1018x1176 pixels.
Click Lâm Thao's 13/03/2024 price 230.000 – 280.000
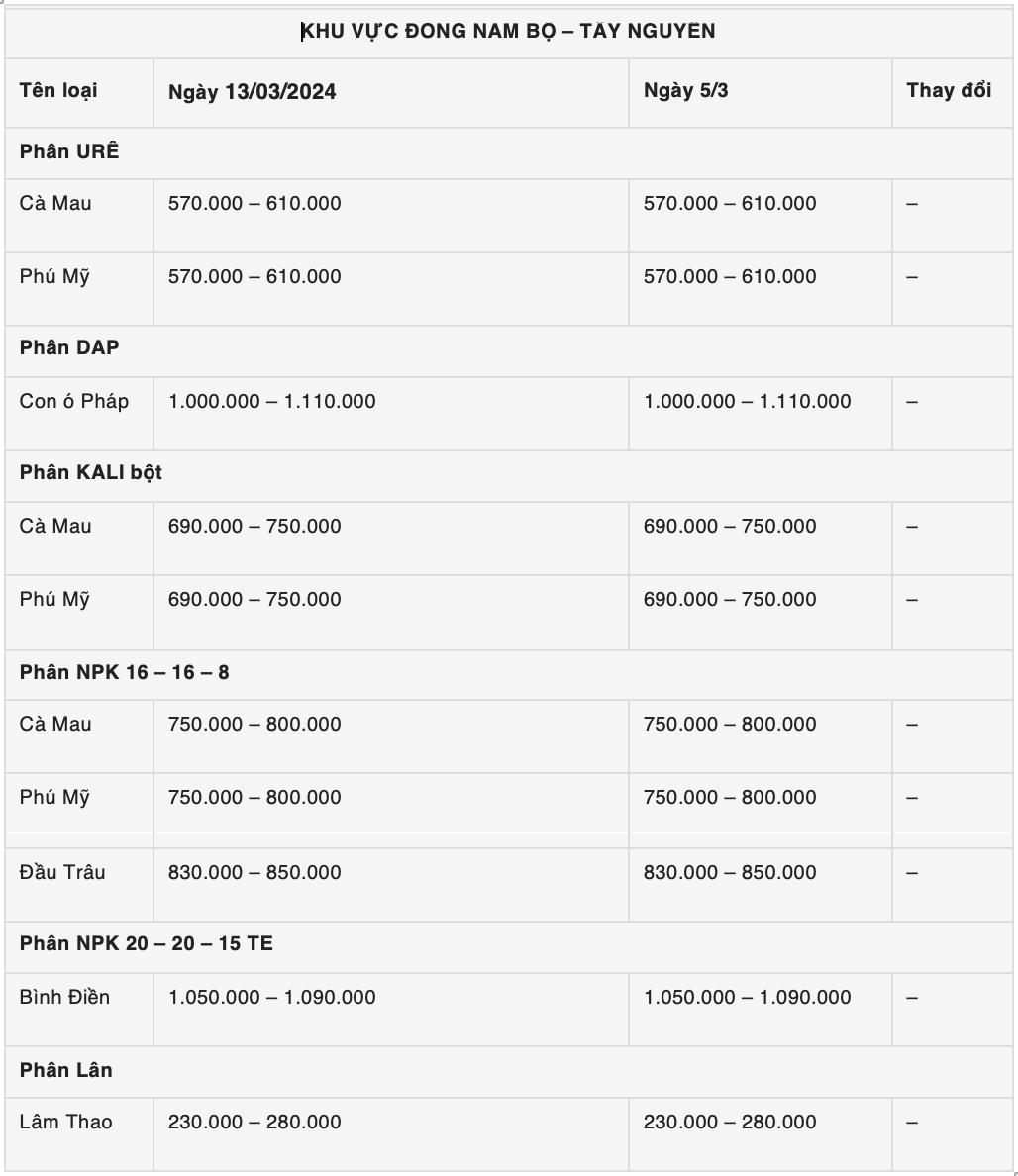pyautogui.click(x=254, y=1122)
